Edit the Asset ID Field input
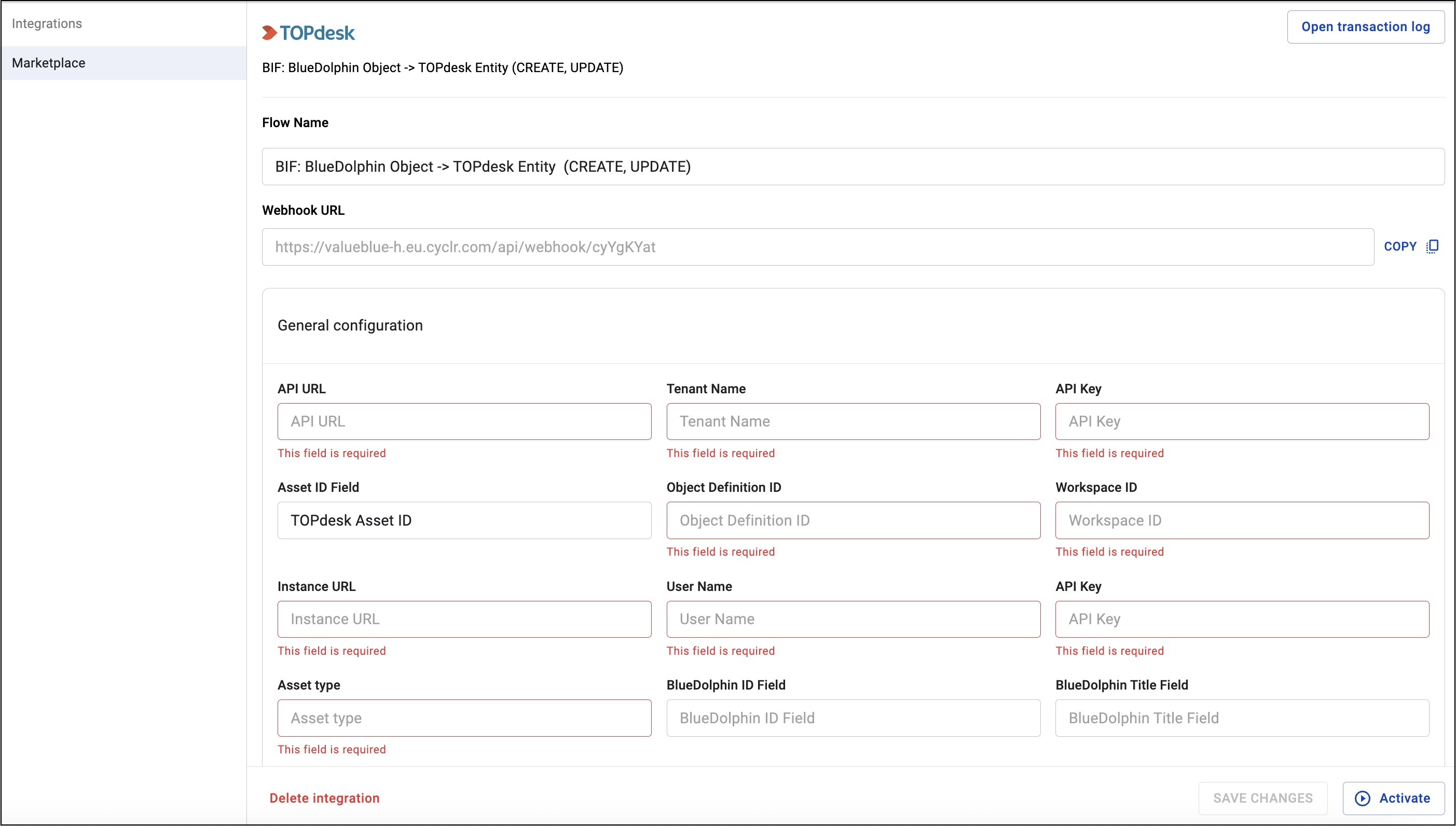Viewport: 1456px width, 826px height. [x=464, y=520]
